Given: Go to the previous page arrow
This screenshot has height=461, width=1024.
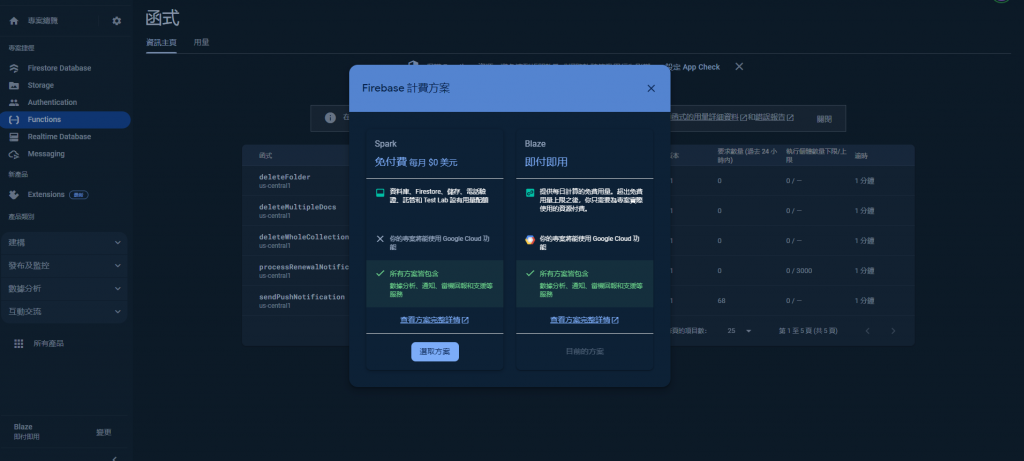Looking at the screenshot, I should click(x=867, y=331).
